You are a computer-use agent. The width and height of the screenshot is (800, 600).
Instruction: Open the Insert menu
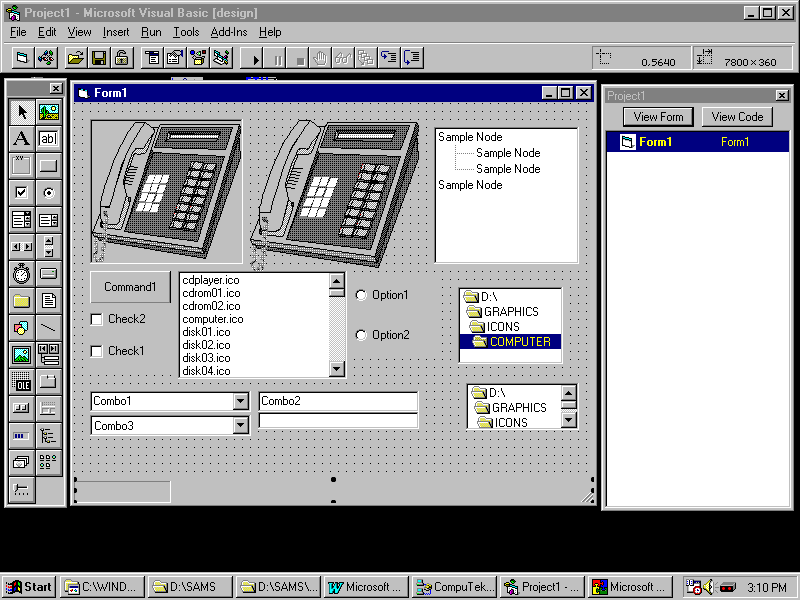click(116, 32)
